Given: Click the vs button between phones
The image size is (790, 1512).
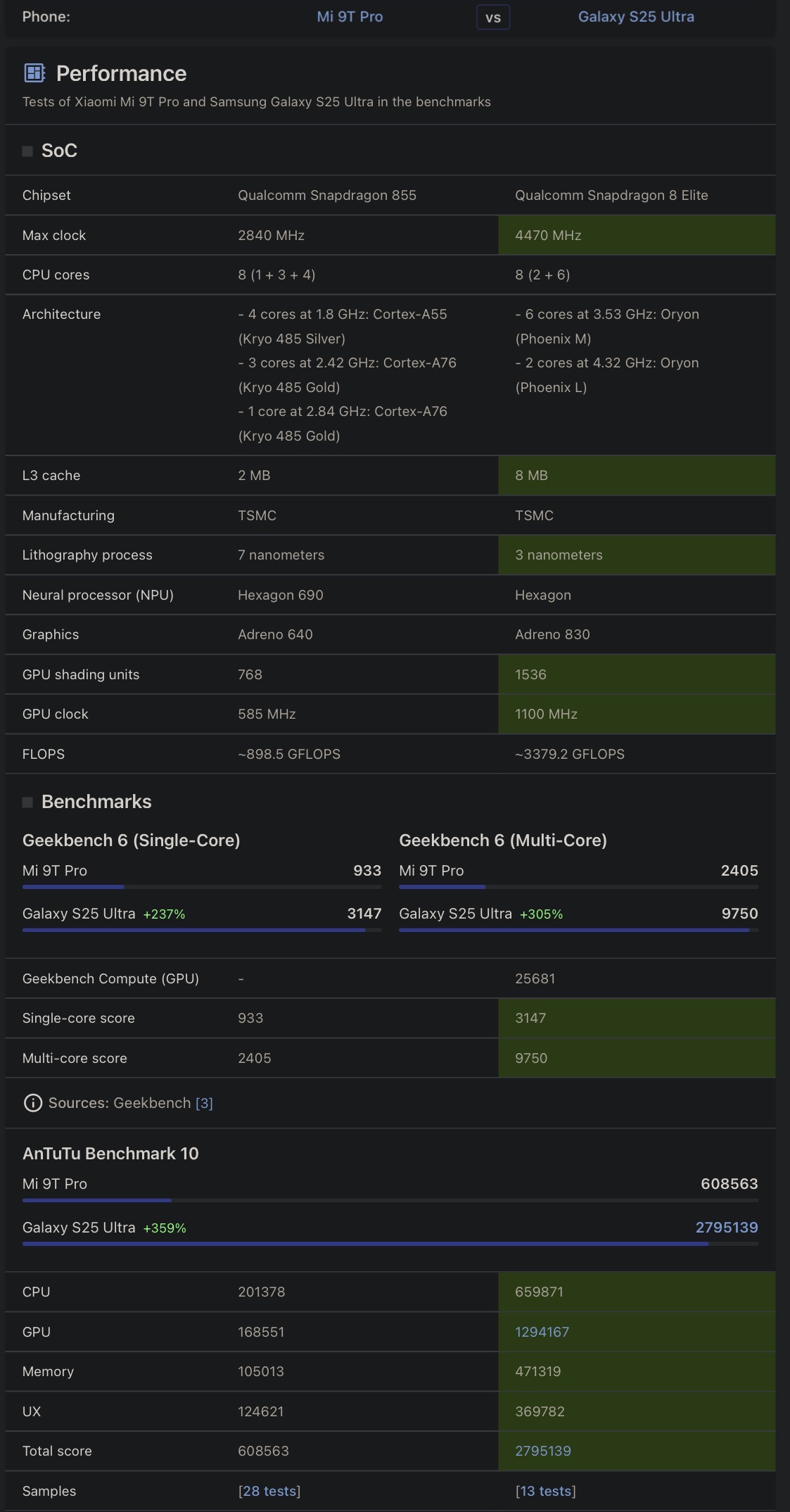Looking at the screenshot, I should tap(493, 18).
